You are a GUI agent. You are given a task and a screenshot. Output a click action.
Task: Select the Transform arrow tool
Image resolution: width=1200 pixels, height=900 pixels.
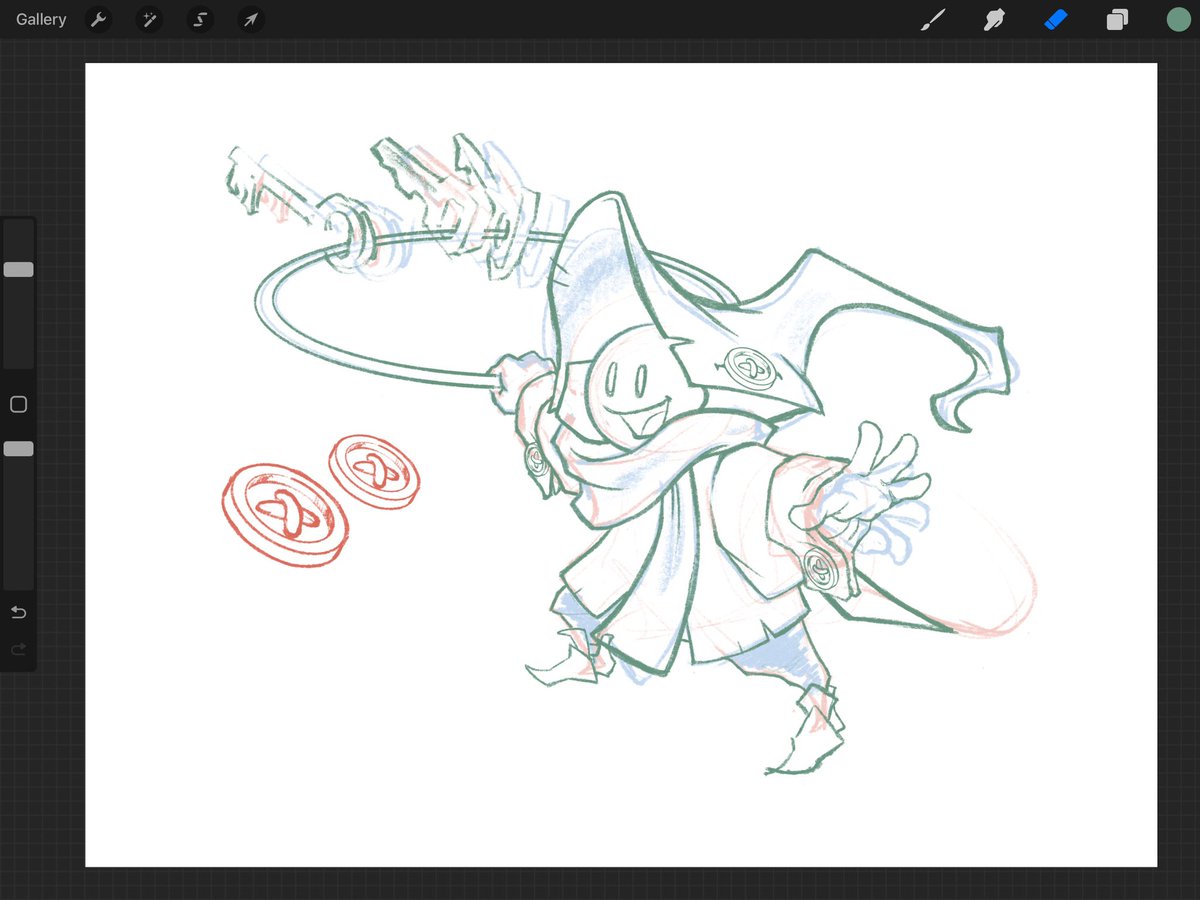250,19
